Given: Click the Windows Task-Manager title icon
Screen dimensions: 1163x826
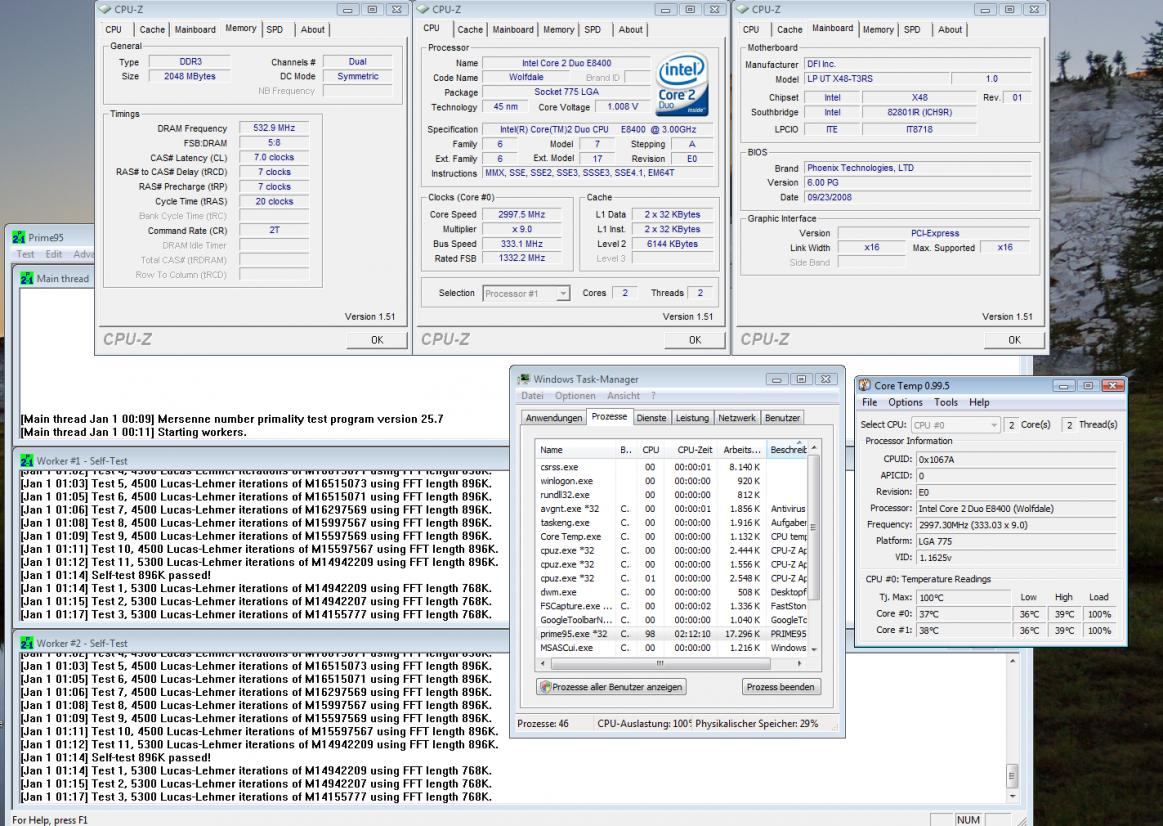Looking at the screenshot, I should click(524, 379).
